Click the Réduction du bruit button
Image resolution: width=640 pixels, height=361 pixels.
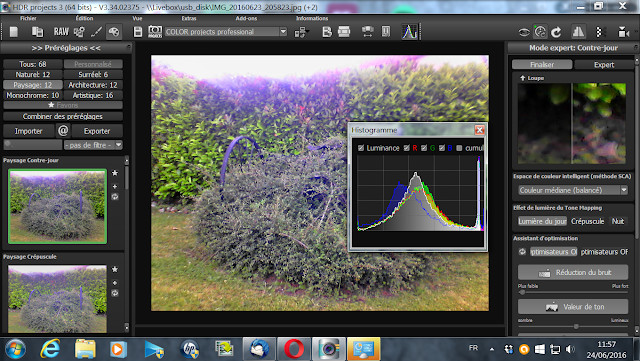pos(573,272)
